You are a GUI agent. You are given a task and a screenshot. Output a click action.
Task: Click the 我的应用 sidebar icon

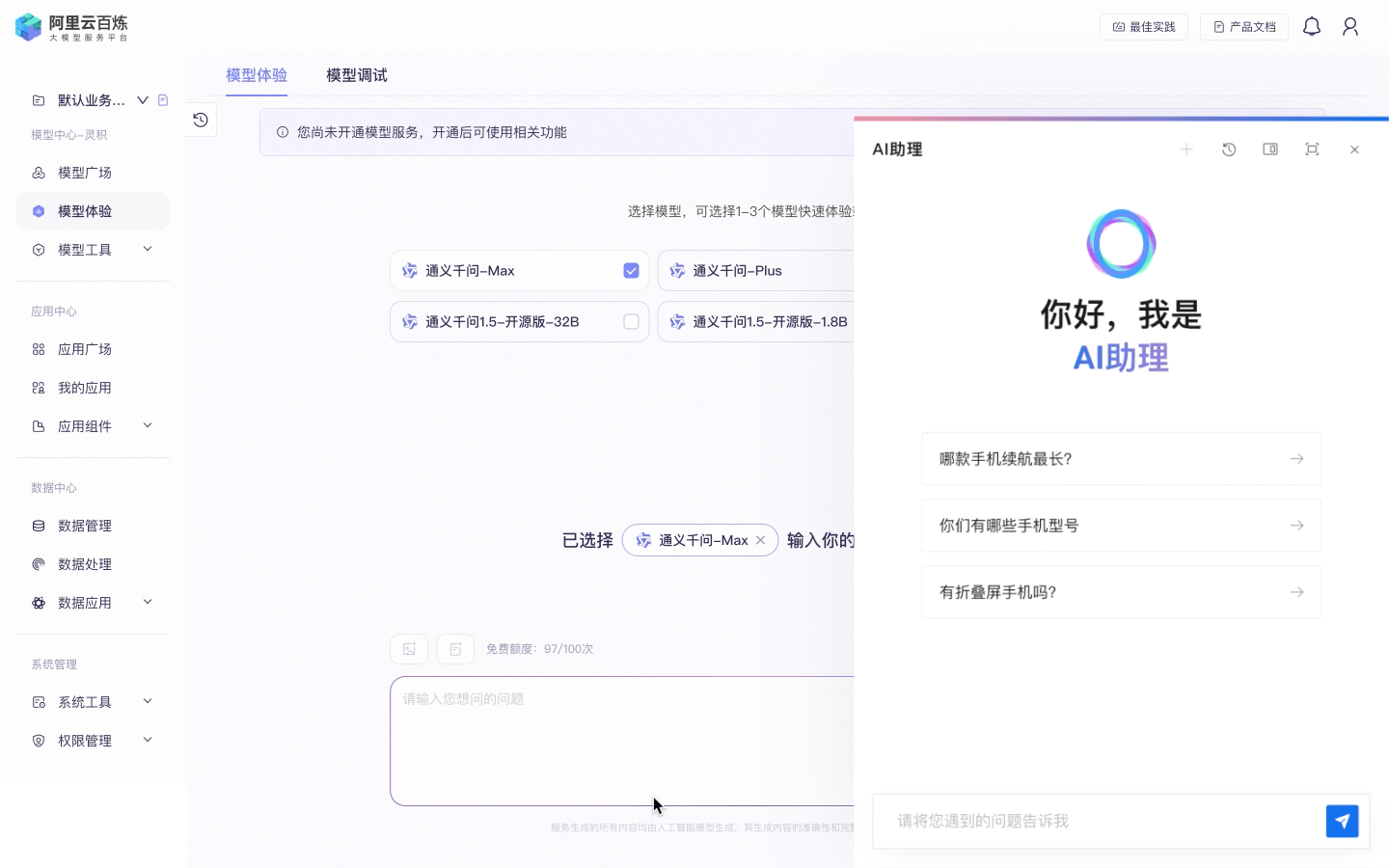[39, 388]
